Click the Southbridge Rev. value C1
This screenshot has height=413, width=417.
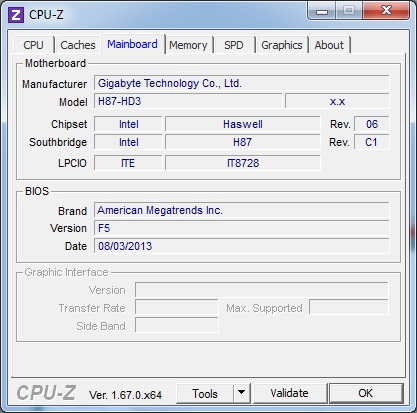click(x=372, y=142)
